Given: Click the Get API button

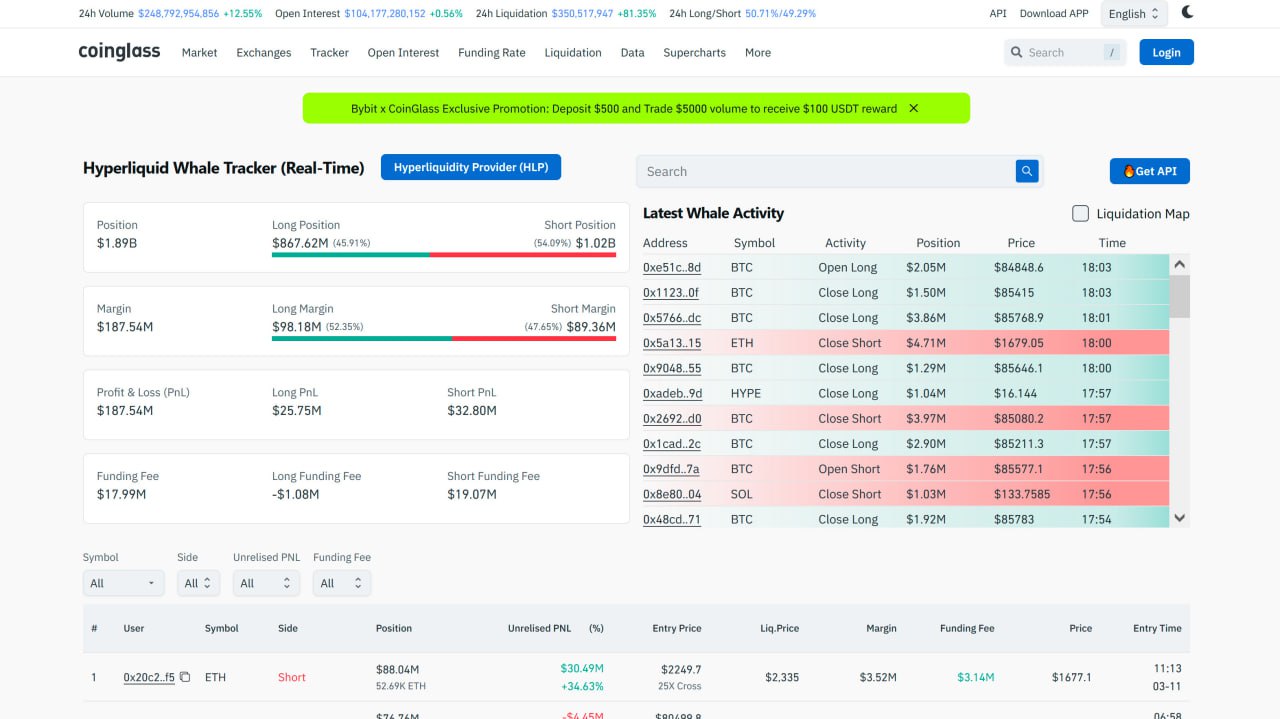Looking at the screenshot, I should click(1150, 171).
